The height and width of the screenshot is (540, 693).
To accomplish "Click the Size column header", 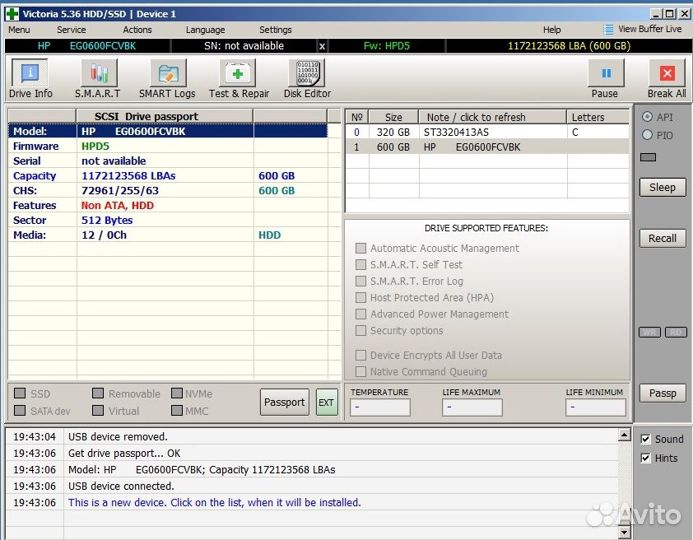I will tap(393, 117).
